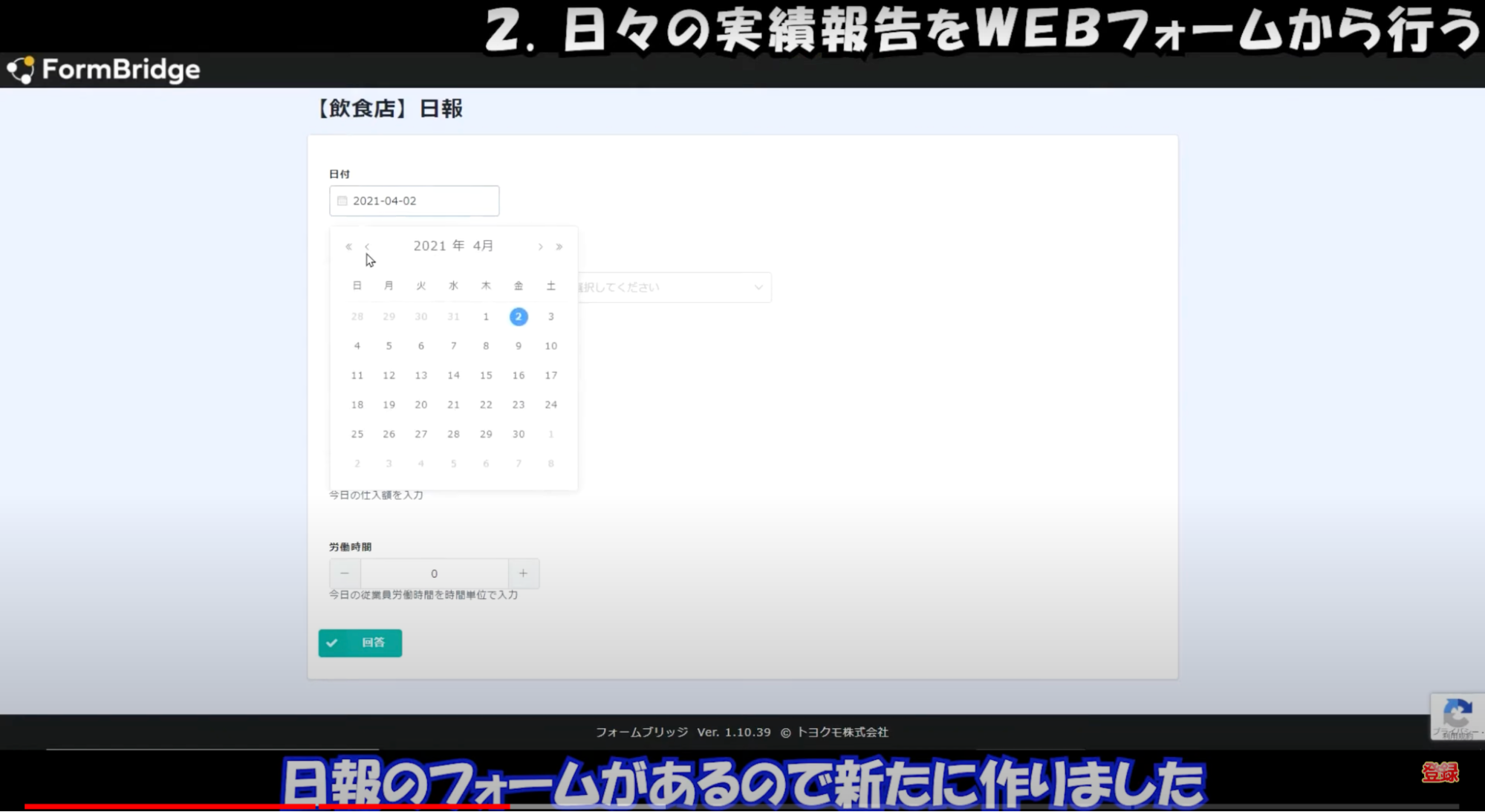Select the highlighted date 2
The width and height of the screenshot is (1485, 812).
(x=519, y=316)
